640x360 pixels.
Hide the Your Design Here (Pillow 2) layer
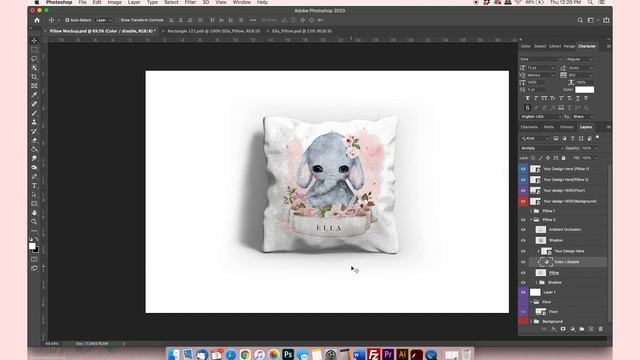(523, 180)
